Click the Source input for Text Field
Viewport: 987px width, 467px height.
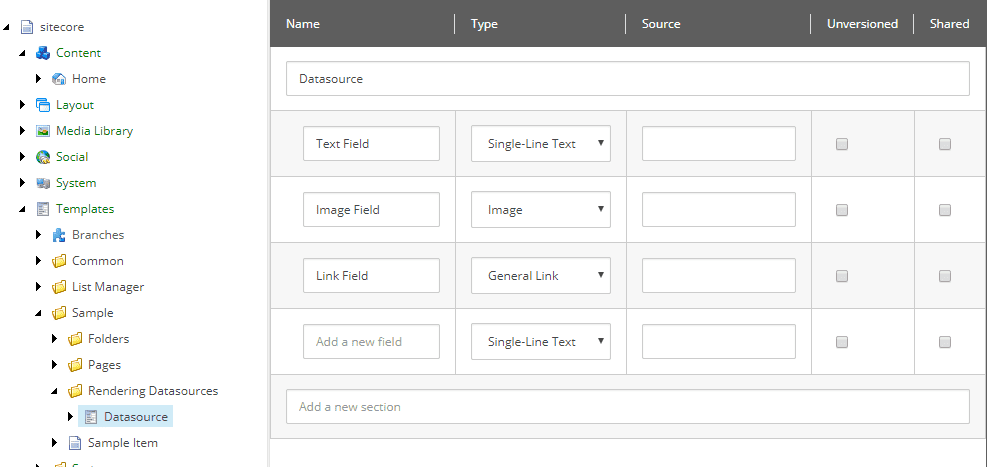(718, 144)
